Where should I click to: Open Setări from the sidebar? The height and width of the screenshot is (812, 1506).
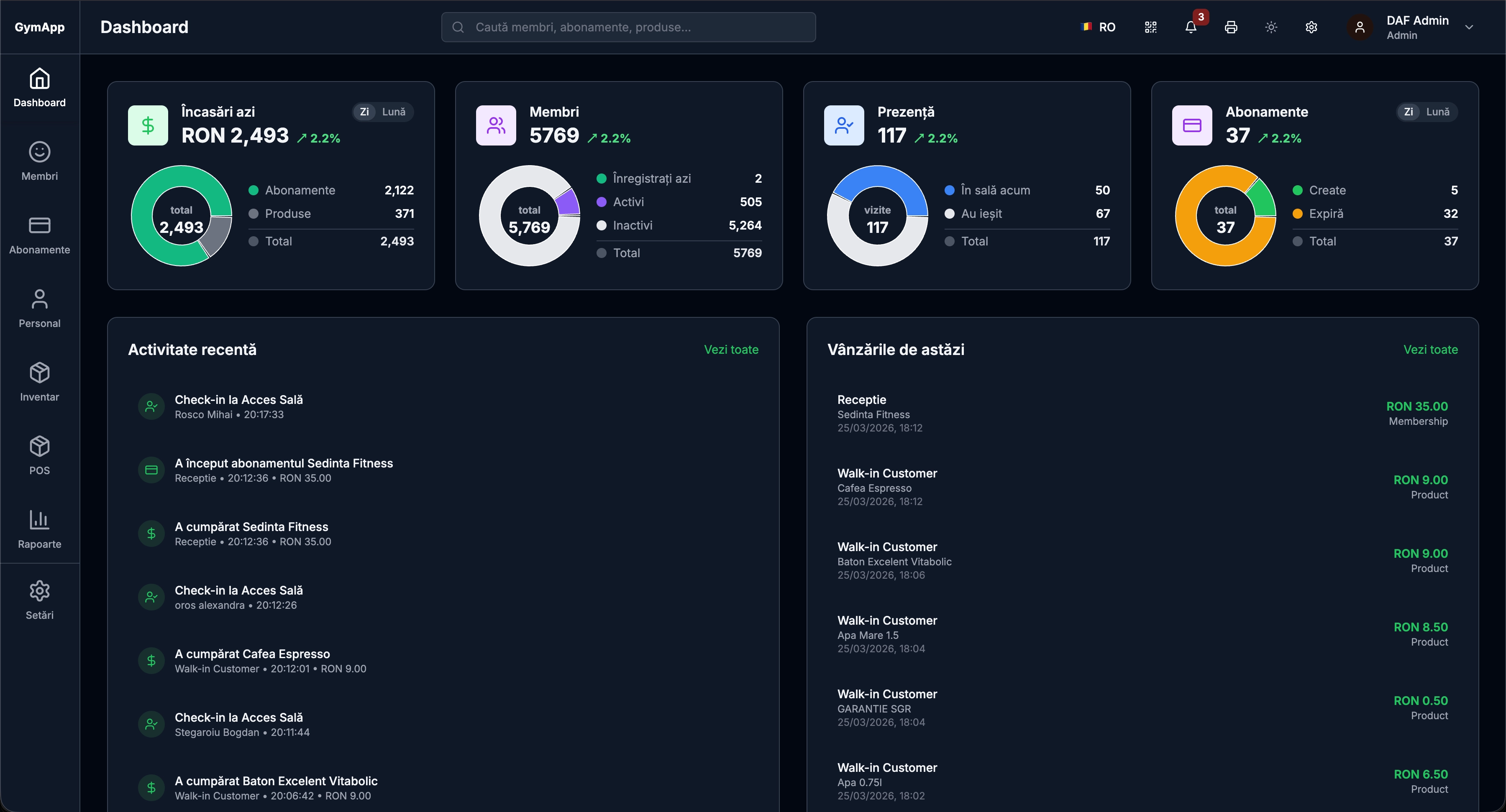click(39, 599)
